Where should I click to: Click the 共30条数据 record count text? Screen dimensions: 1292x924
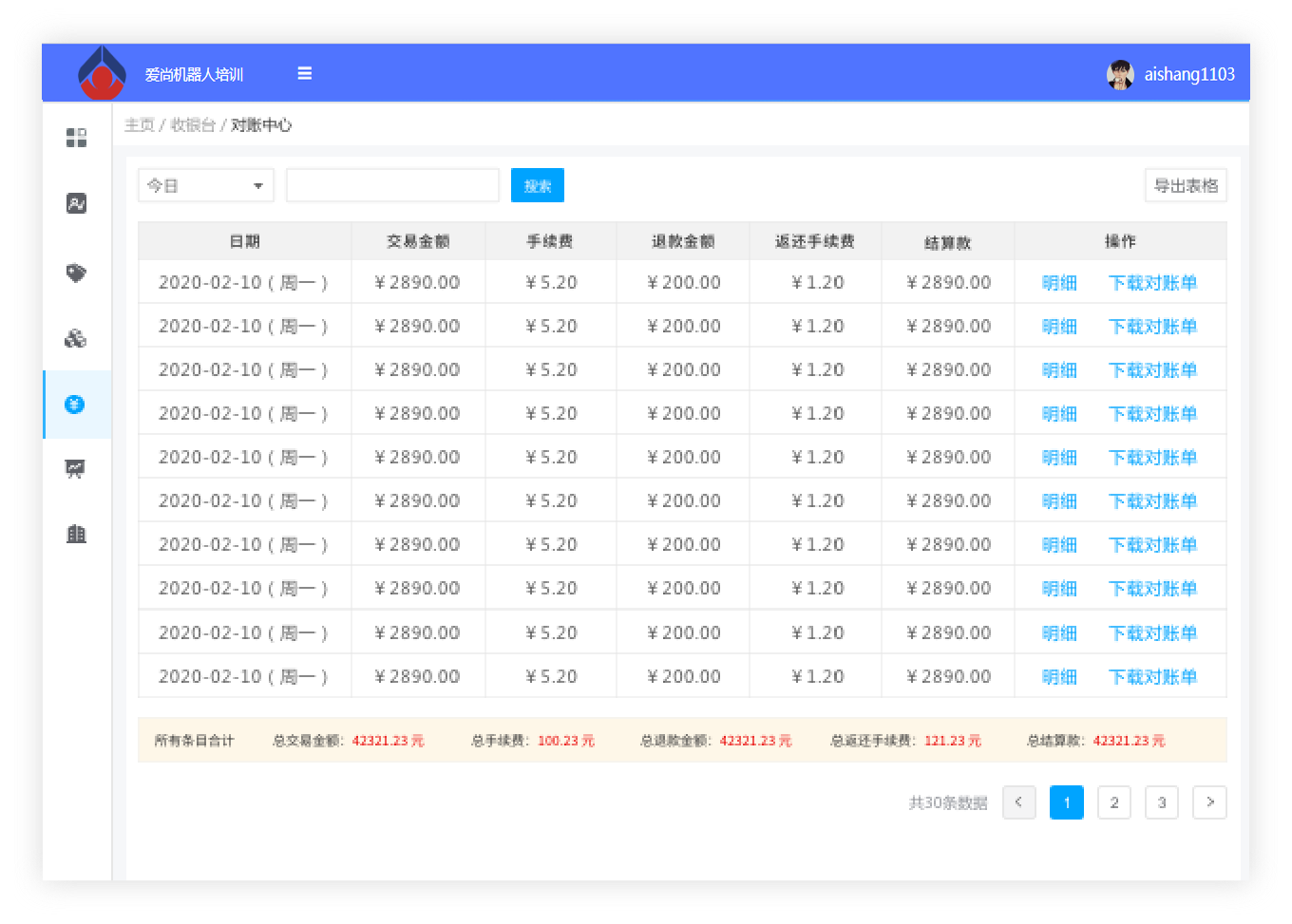[948, 802]
